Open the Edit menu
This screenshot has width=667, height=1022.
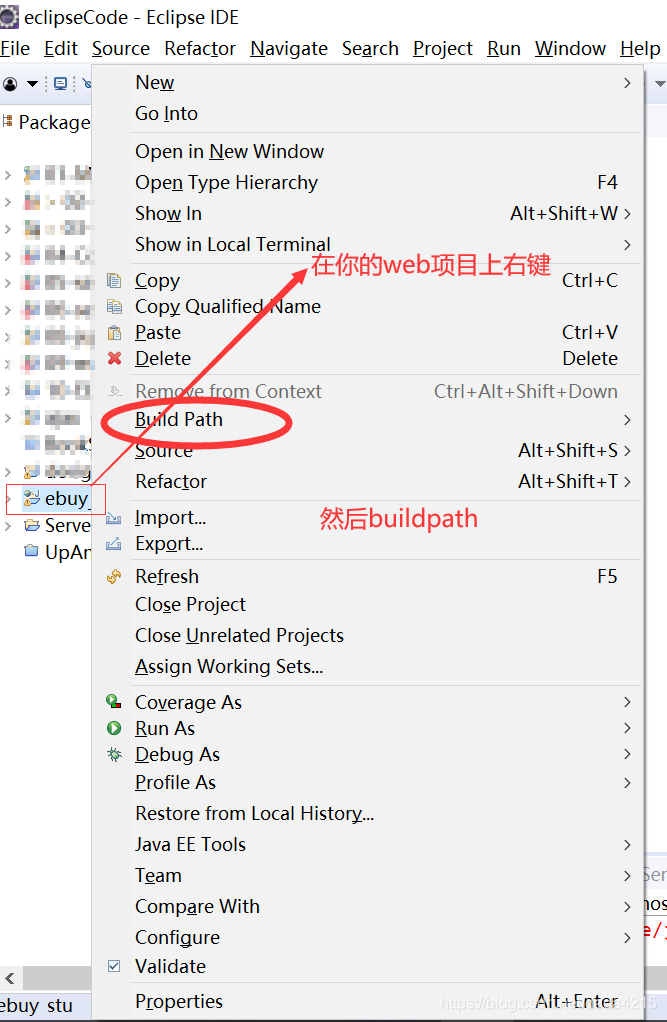pos(61,49)
